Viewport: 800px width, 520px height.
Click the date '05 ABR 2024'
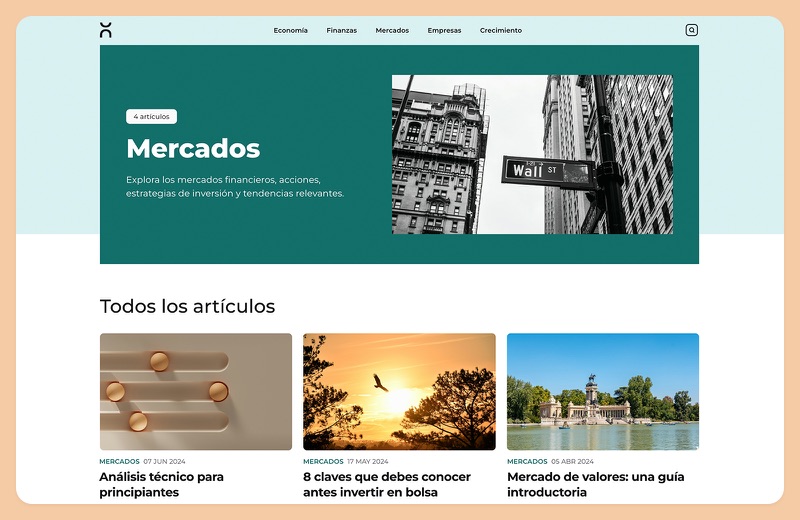pyautogui.click(x=572, y=461)
